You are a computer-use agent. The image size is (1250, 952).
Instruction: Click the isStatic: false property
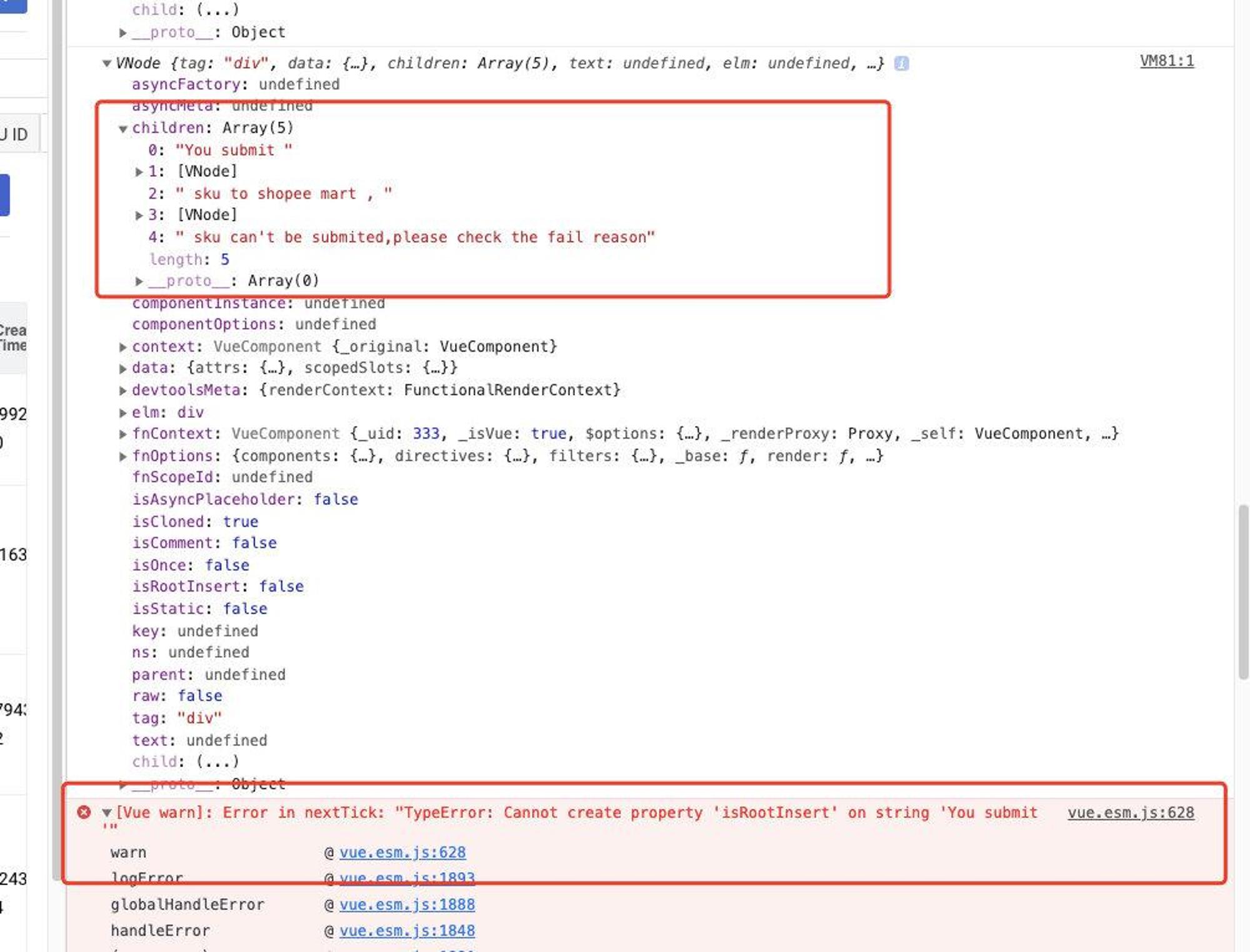(199, 608)
